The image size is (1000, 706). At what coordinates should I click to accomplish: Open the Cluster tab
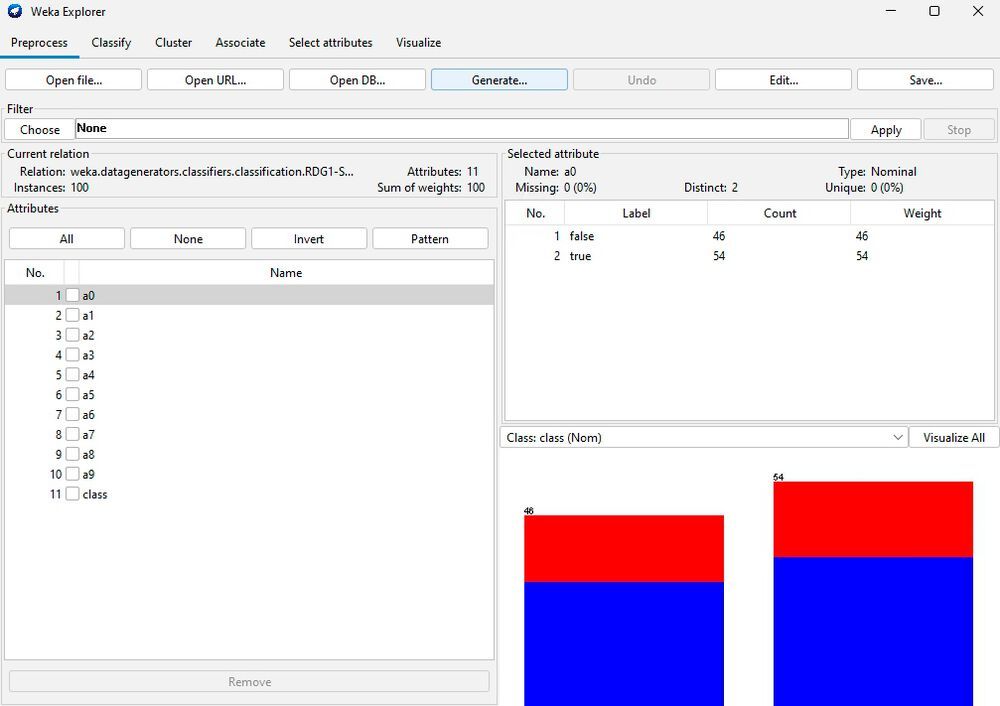point(172,43)
